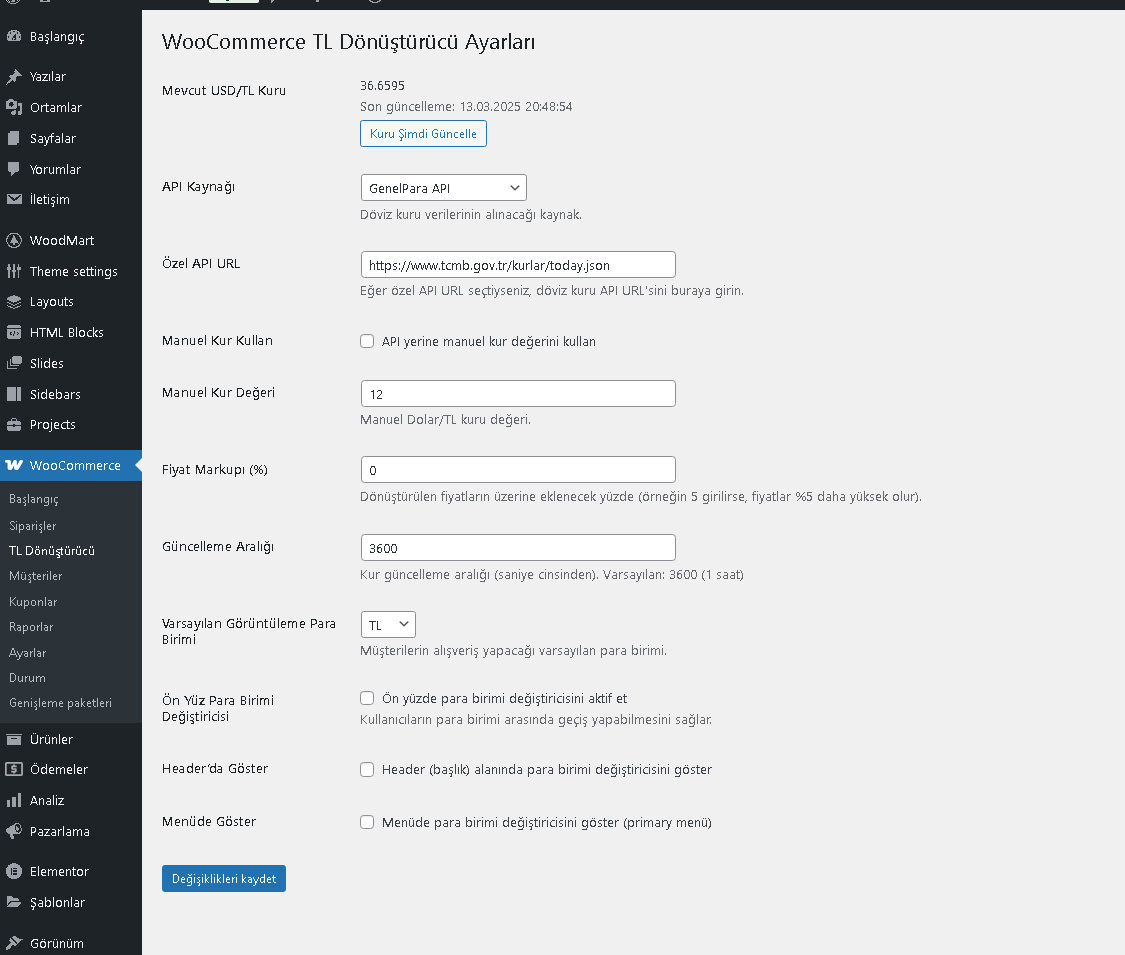Click the Elementor logo icon
Viewport: 1125px width, 955px height.
click(x=14, y=871)
